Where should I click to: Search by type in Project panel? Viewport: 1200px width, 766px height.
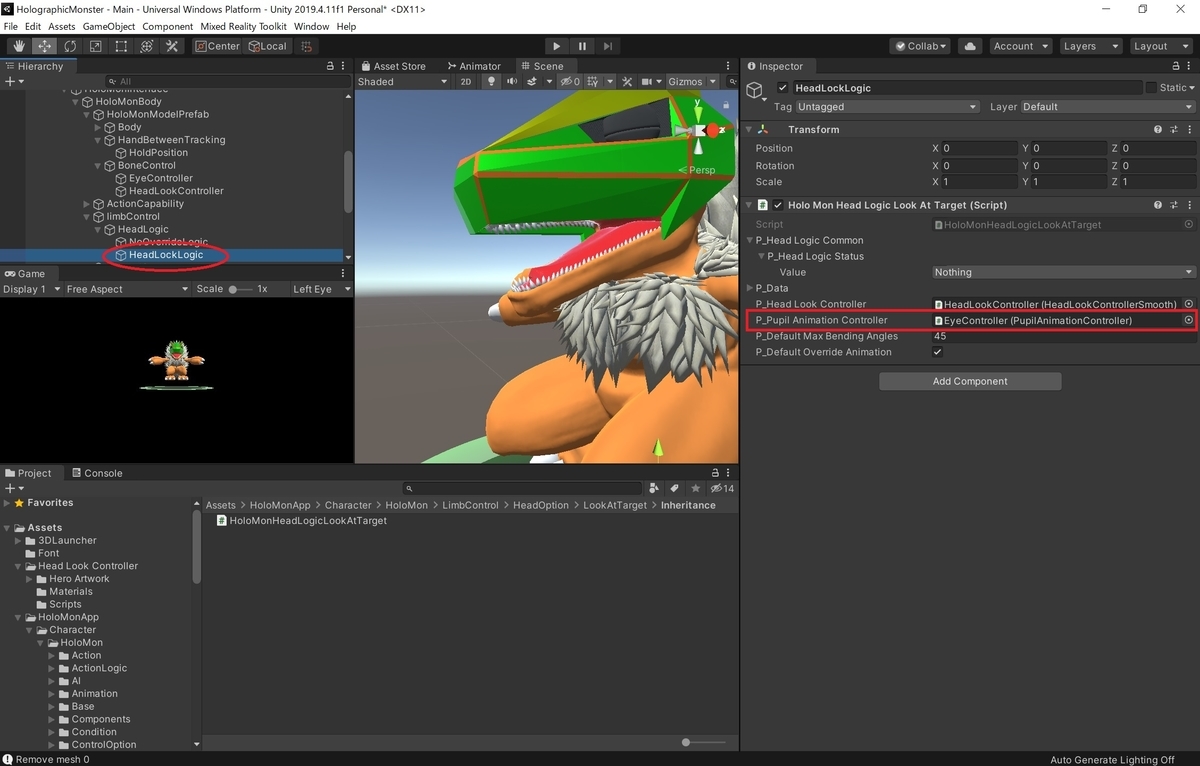point(653,488)
